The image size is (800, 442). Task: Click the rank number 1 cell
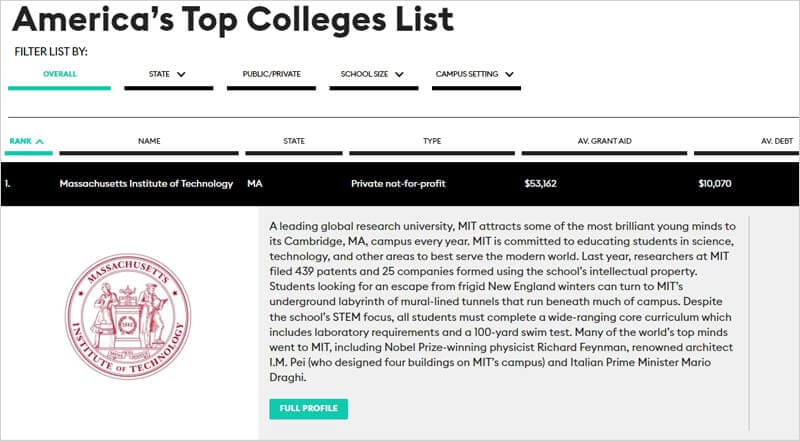pos(8,184)
